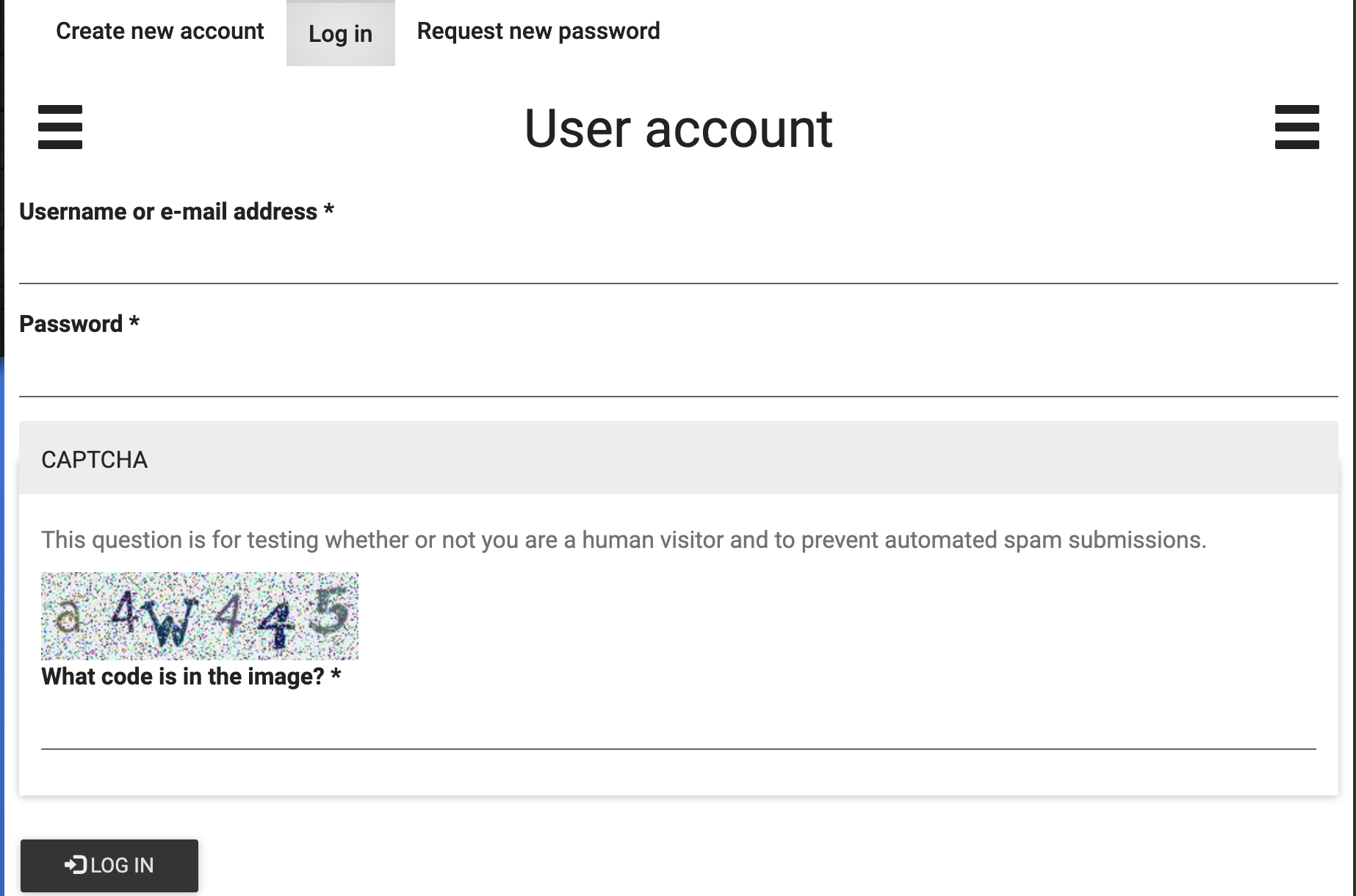This screenshot has width=1356, height=896.
Task: Click the human visitor explanation text
Action: (624, 540)
